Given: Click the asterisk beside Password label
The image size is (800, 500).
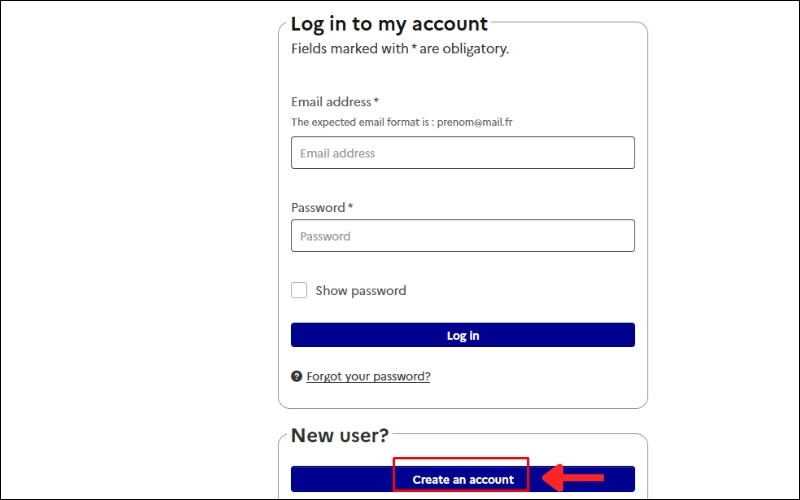Looking at the screenshot, I should (350, 207).
